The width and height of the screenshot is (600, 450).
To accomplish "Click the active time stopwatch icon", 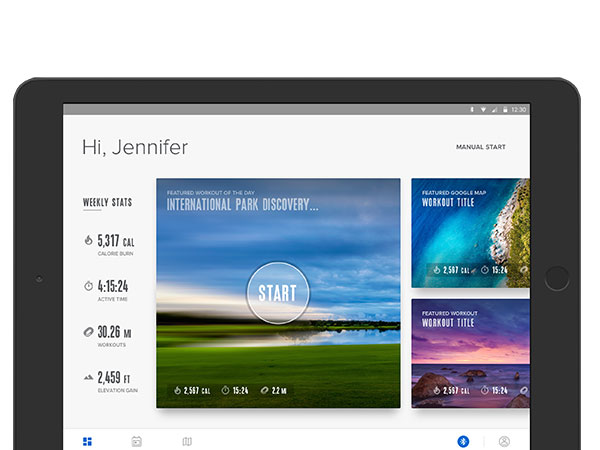I will (x=88, y=286).
